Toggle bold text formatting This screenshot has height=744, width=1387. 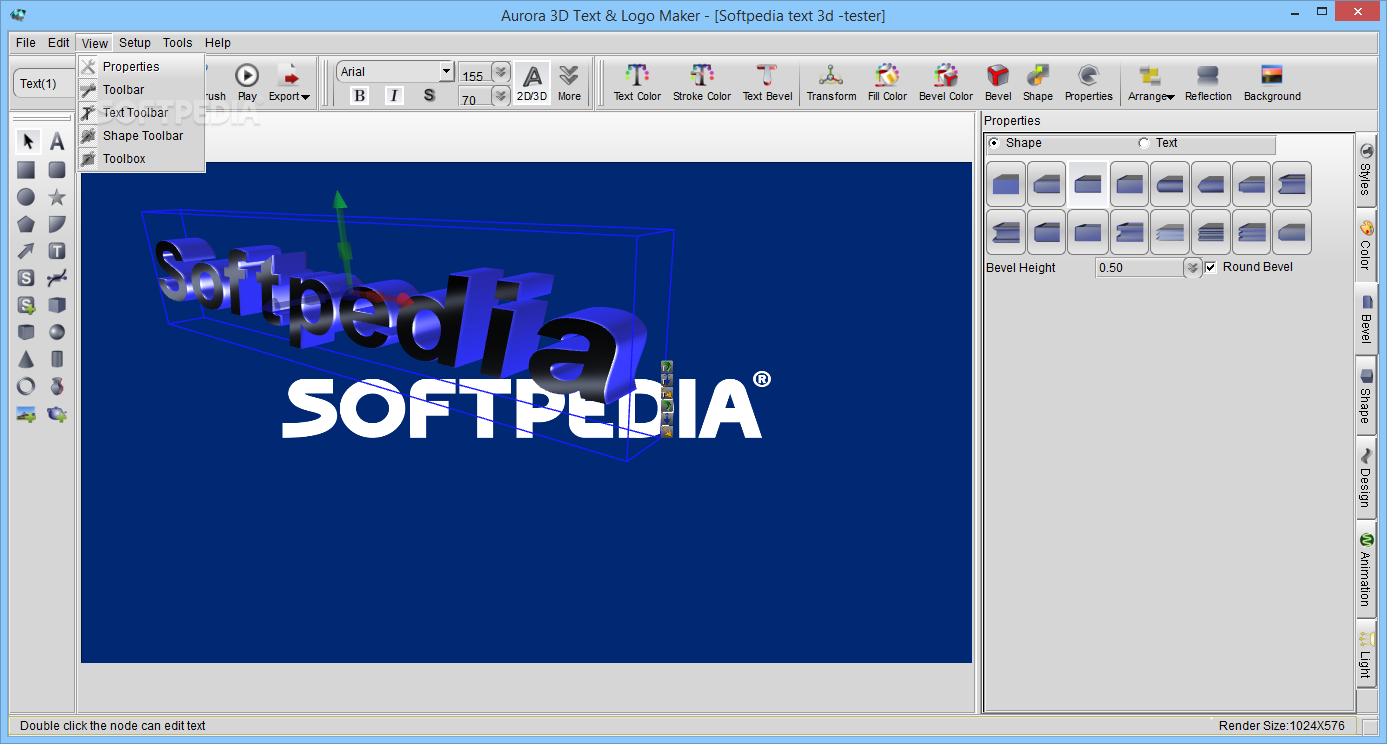360,95
